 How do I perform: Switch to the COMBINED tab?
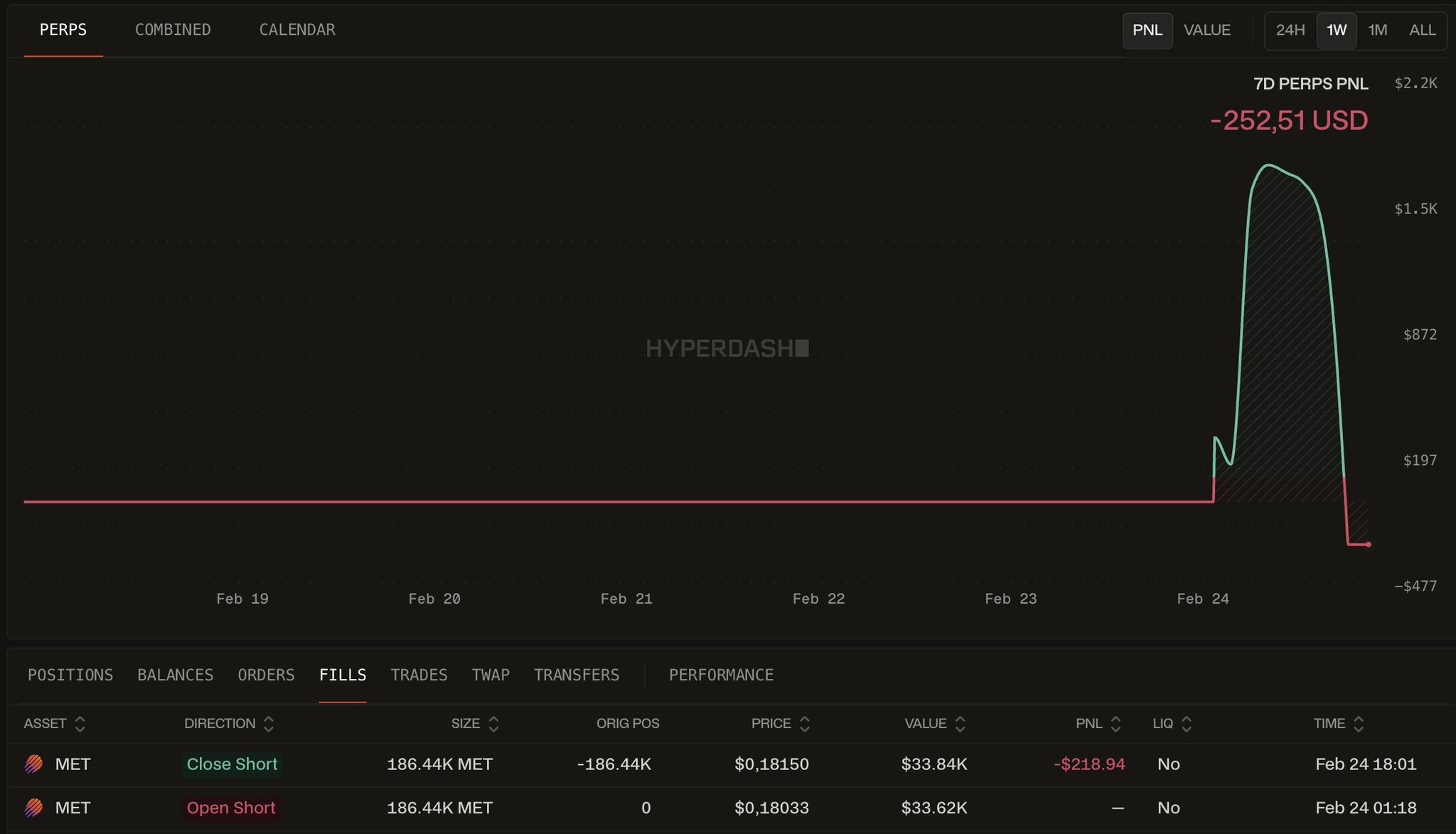pyautogui.click(x=173, y=30)
